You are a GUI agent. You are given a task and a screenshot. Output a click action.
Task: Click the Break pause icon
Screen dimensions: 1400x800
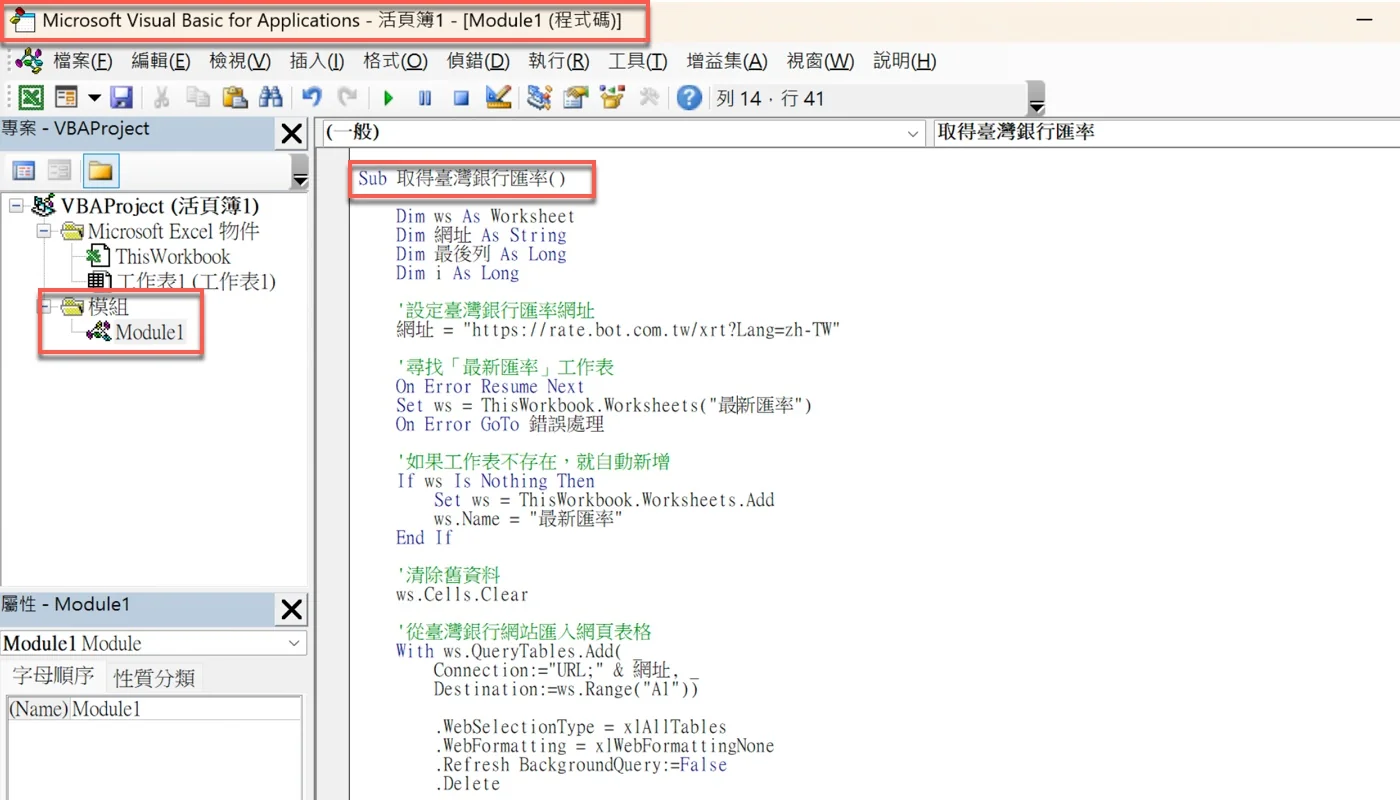pyautogui.click(x=425, y=98)
